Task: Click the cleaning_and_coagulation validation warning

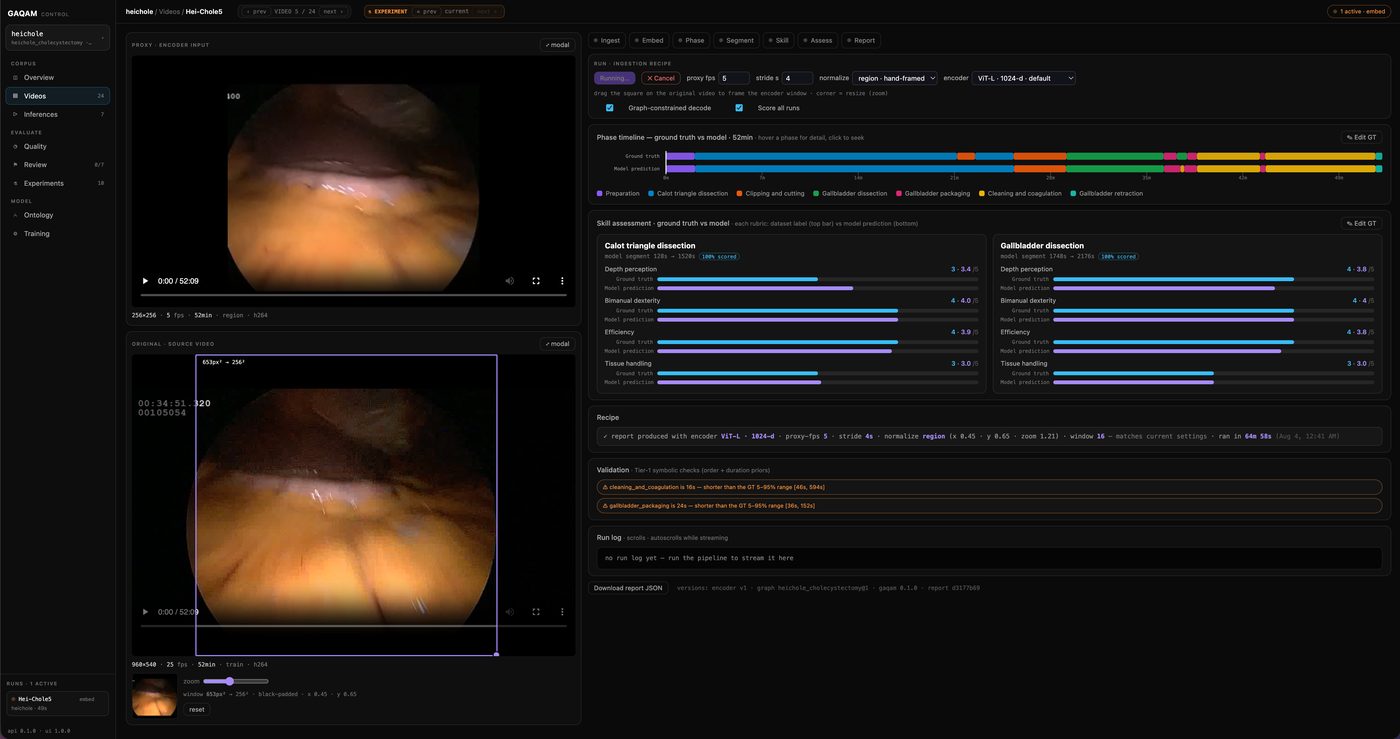Action: point(988,487)
